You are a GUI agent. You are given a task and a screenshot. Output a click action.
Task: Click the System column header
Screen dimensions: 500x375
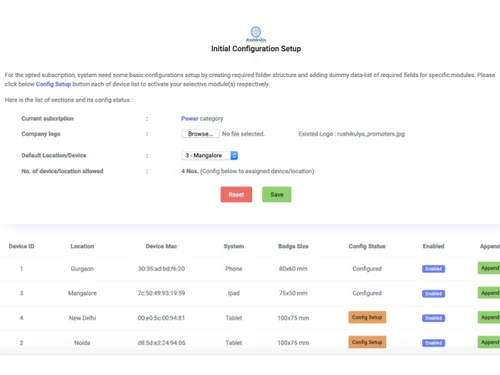234,246
